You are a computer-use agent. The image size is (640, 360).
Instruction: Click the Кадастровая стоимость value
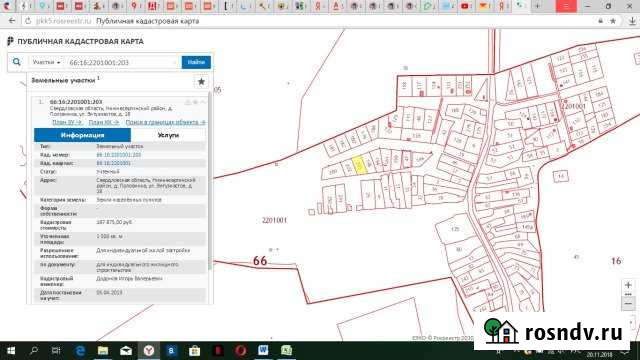coord(114,222)
